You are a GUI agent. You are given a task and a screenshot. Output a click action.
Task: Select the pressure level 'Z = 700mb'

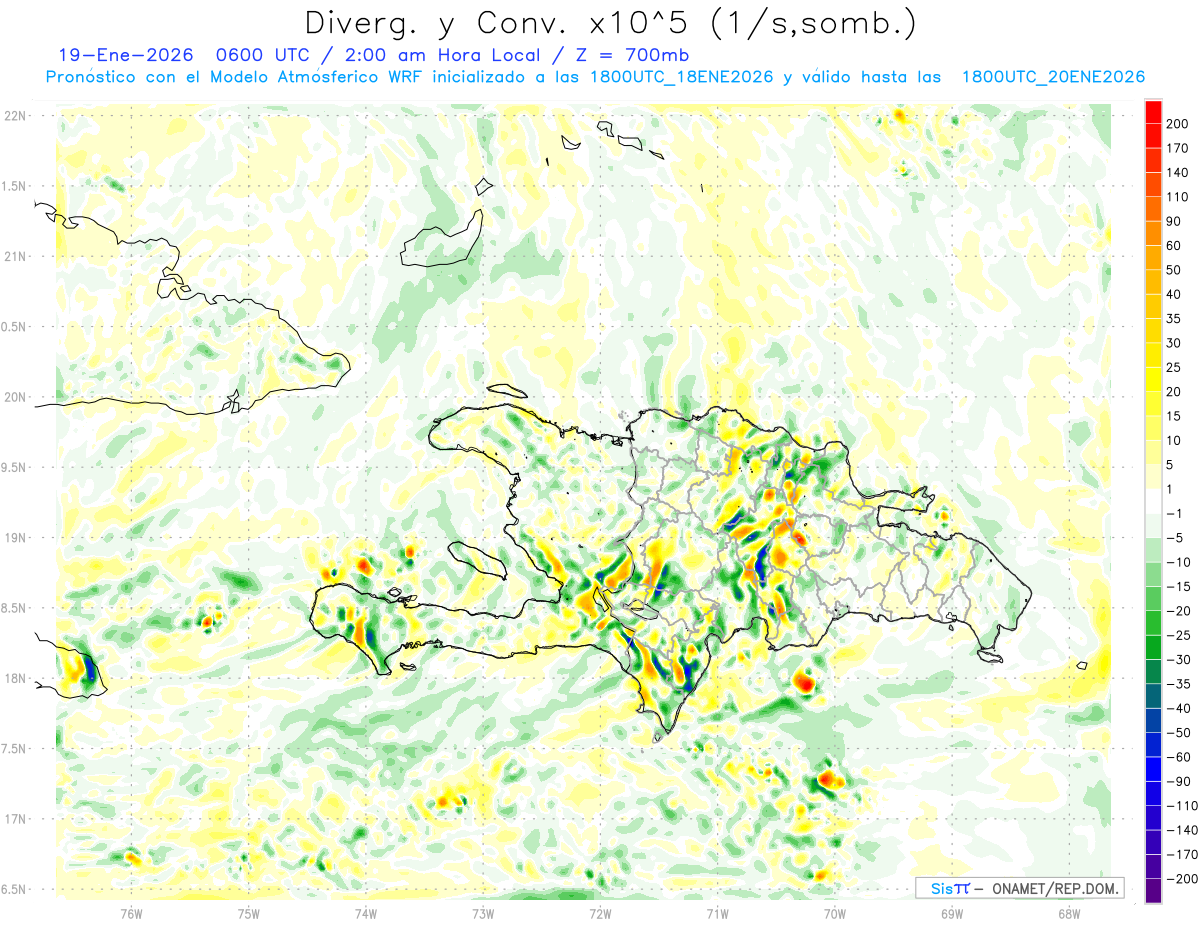(x=633, y=55)
